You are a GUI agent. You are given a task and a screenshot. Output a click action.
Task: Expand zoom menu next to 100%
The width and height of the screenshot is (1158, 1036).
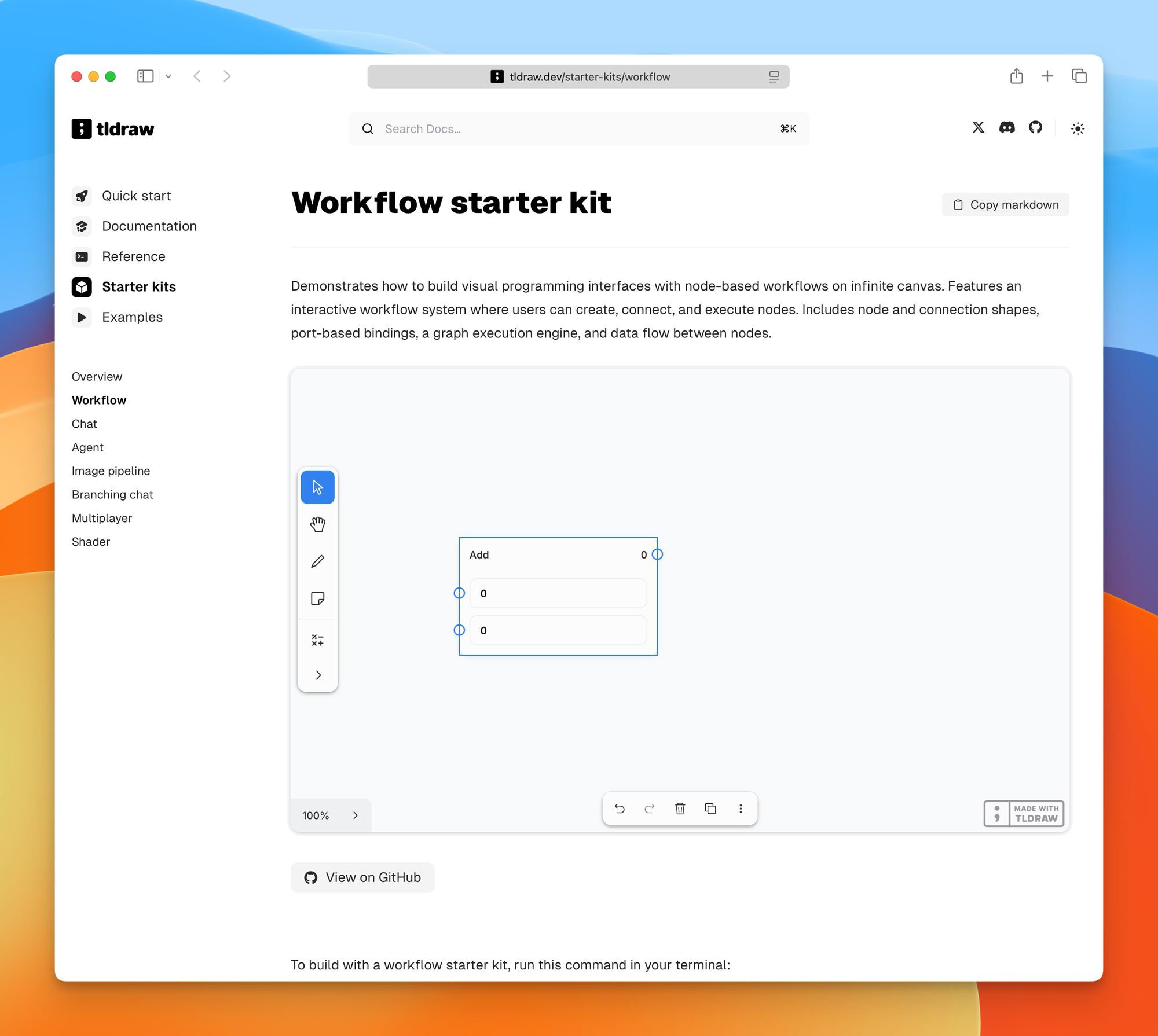[x=356, y=815]
